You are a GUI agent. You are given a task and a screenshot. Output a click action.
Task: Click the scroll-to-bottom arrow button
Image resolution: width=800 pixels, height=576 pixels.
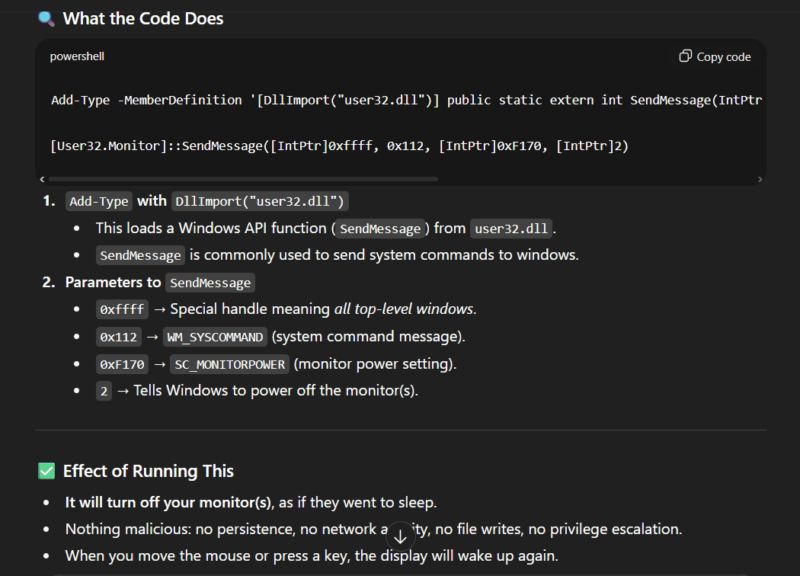click(400, 536)
